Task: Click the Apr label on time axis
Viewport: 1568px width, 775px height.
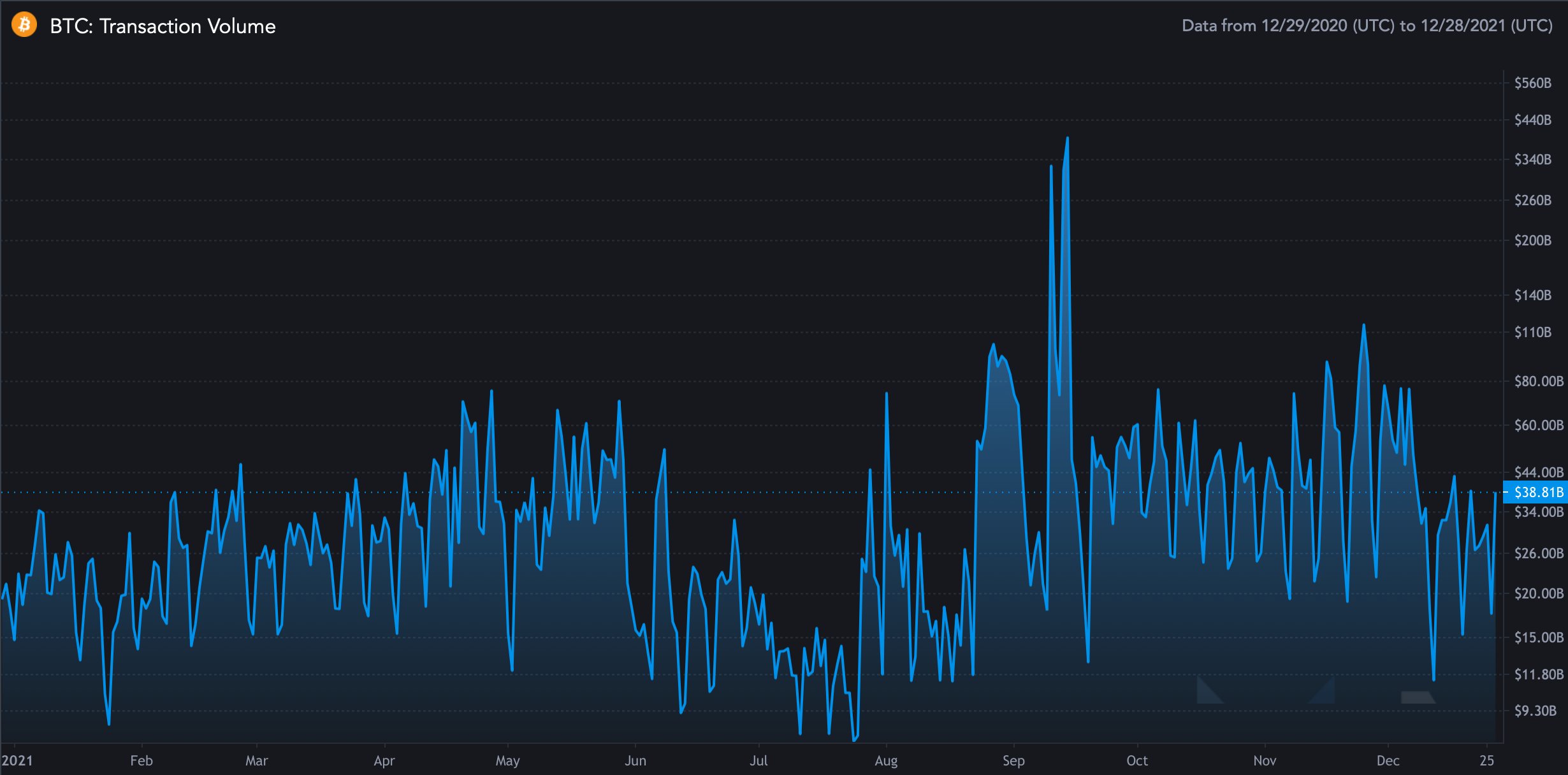Action: (384, 761)
